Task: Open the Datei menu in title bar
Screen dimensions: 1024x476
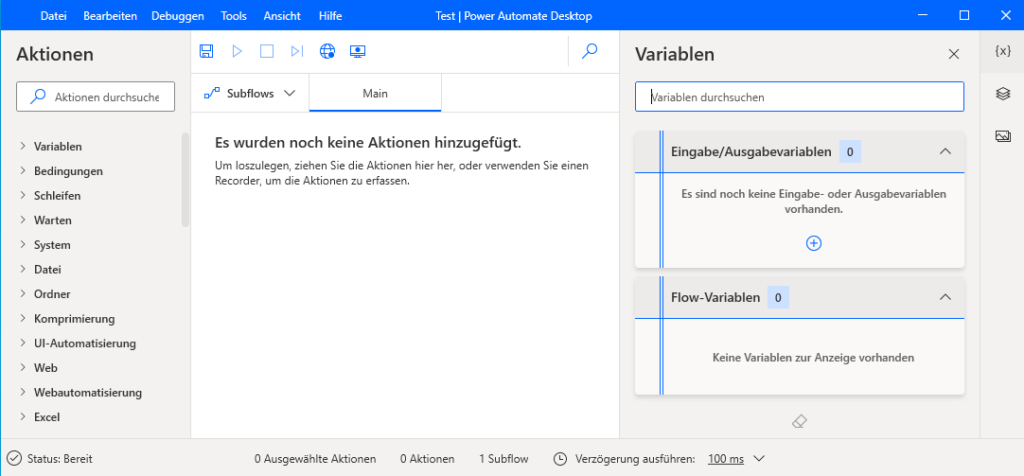Action: click(54, 16)
